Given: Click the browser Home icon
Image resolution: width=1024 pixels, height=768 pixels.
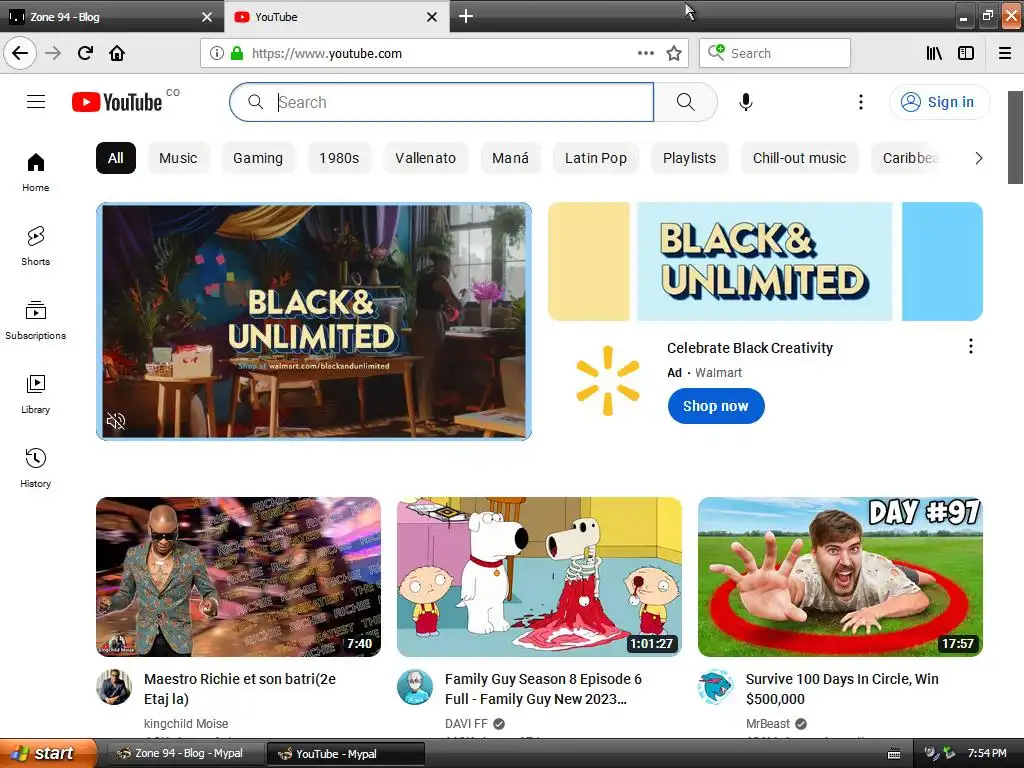Looking at the screenshot, I should 117,53.
